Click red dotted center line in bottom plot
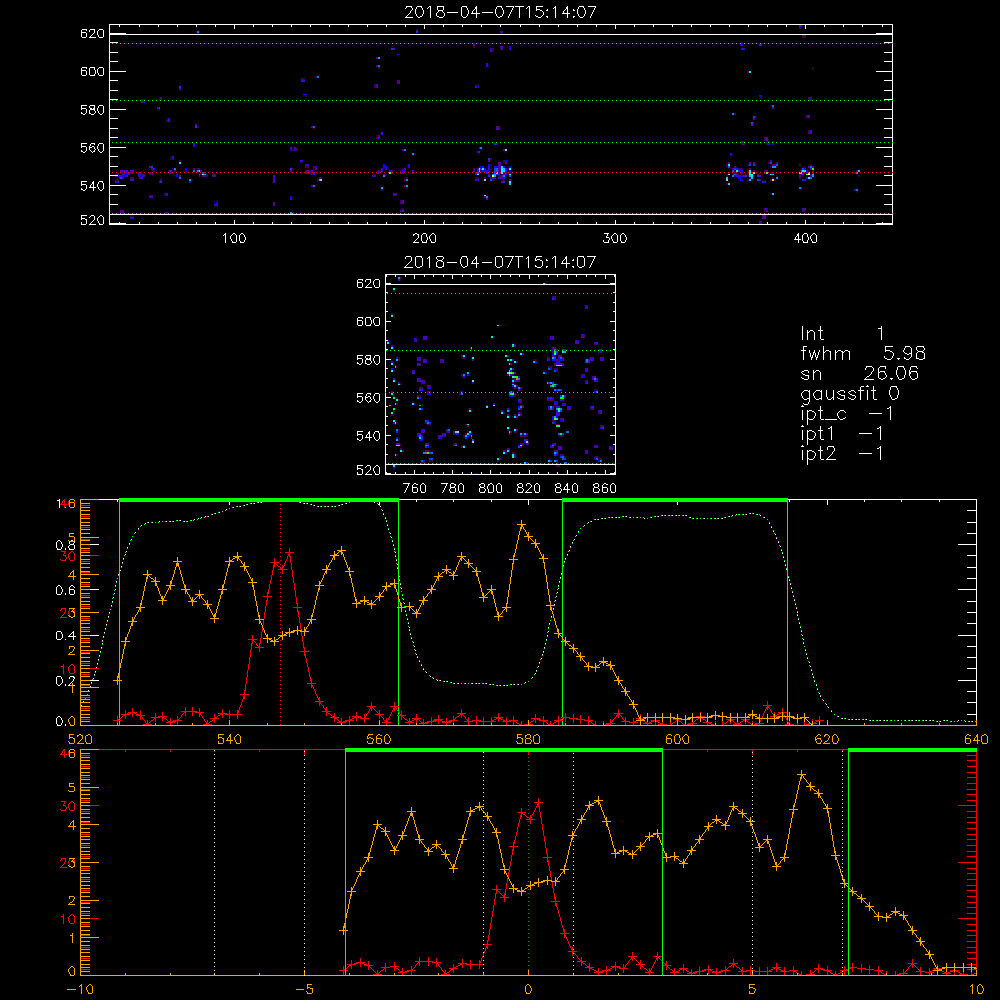Viewport: 1000px width, 1000px height. (x=528, y=863)
